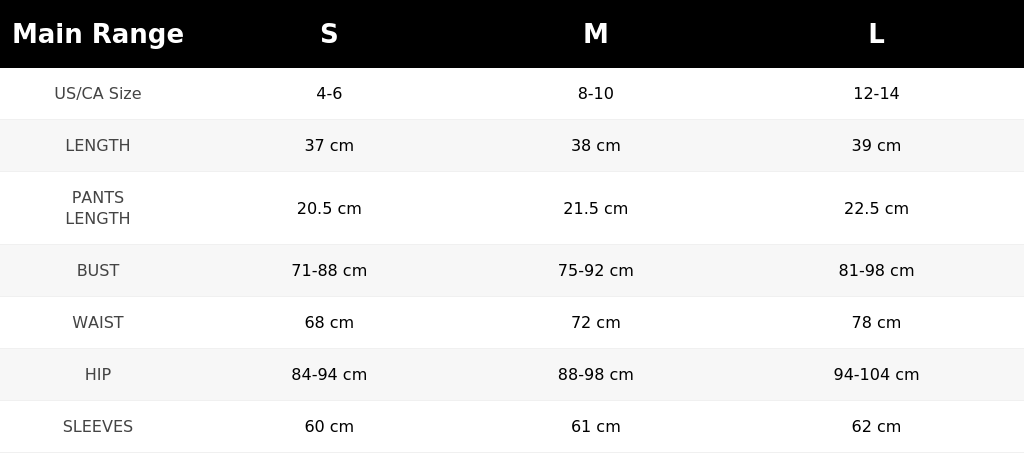The image size is (1024, 453).
Task: Select the 78 cm waist value
Action: click(x=876, y=322)
